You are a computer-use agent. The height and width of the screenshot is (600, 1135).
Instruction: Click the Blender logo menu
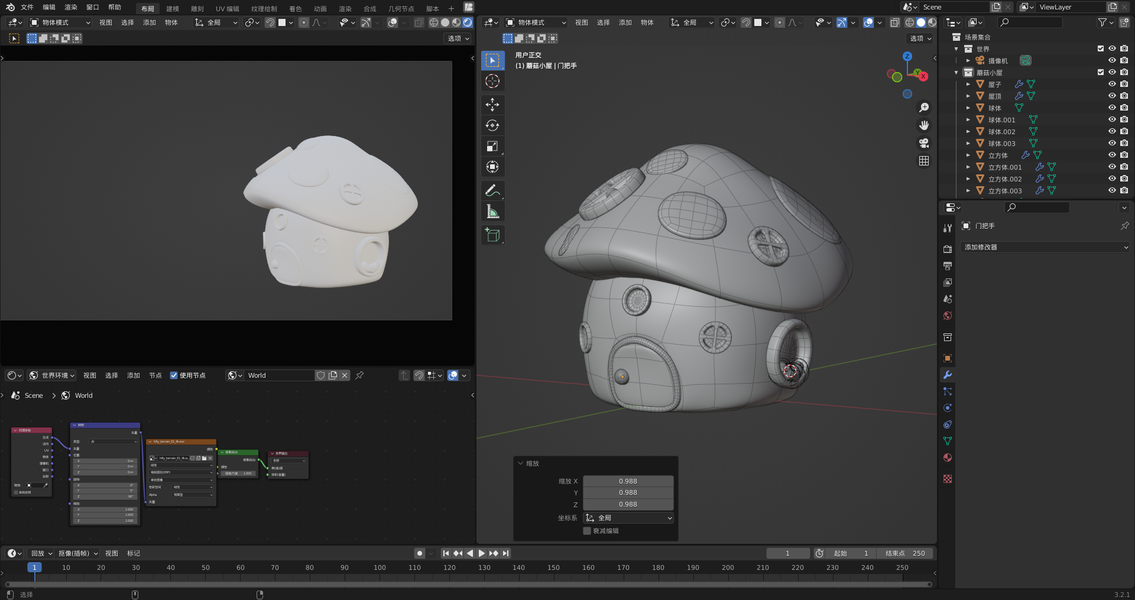[x=10, y=7]
